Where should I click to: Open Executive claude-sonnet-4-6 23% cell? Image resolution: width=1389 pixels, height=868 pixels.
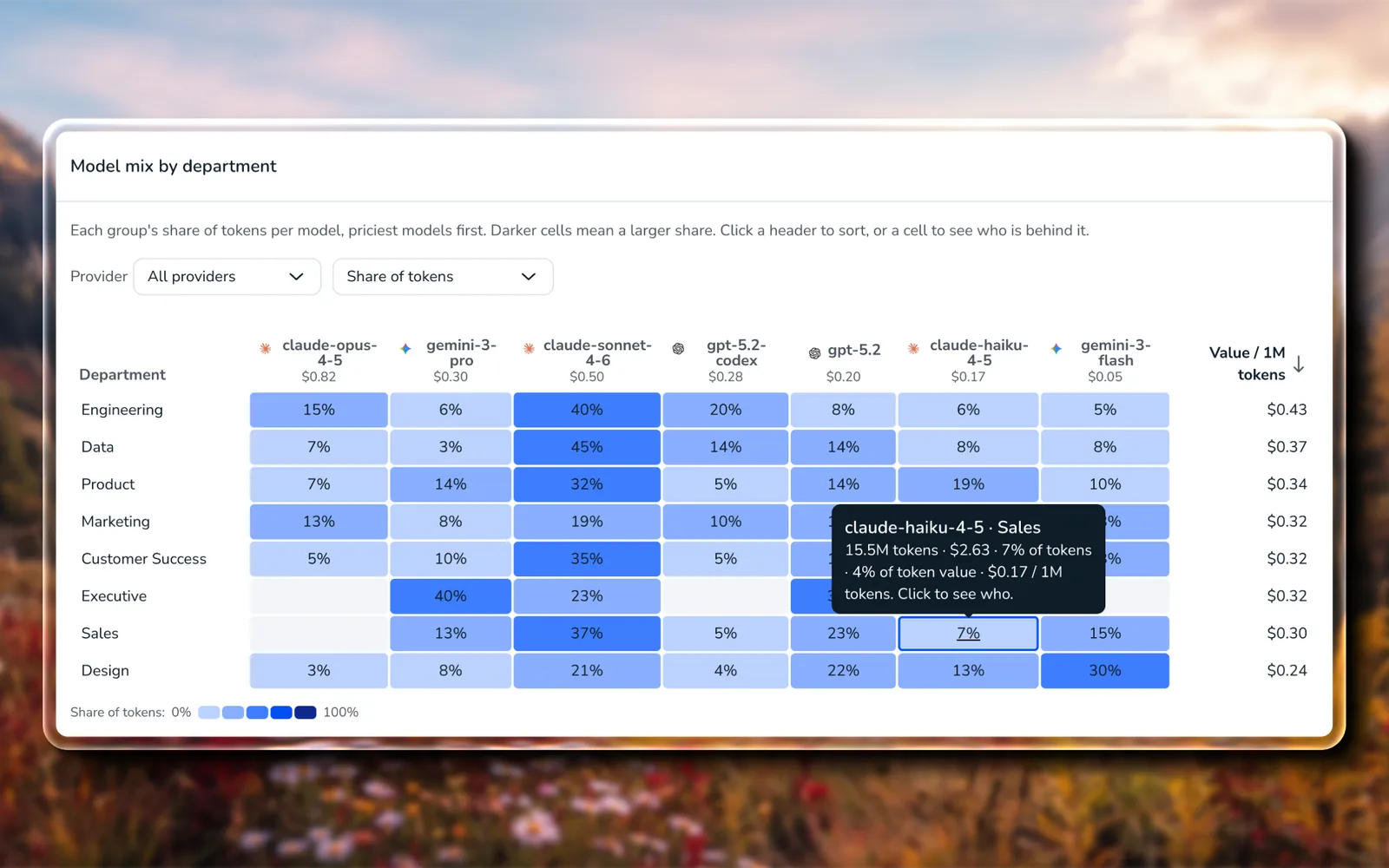pyautogui.click(x=587, y=596)
